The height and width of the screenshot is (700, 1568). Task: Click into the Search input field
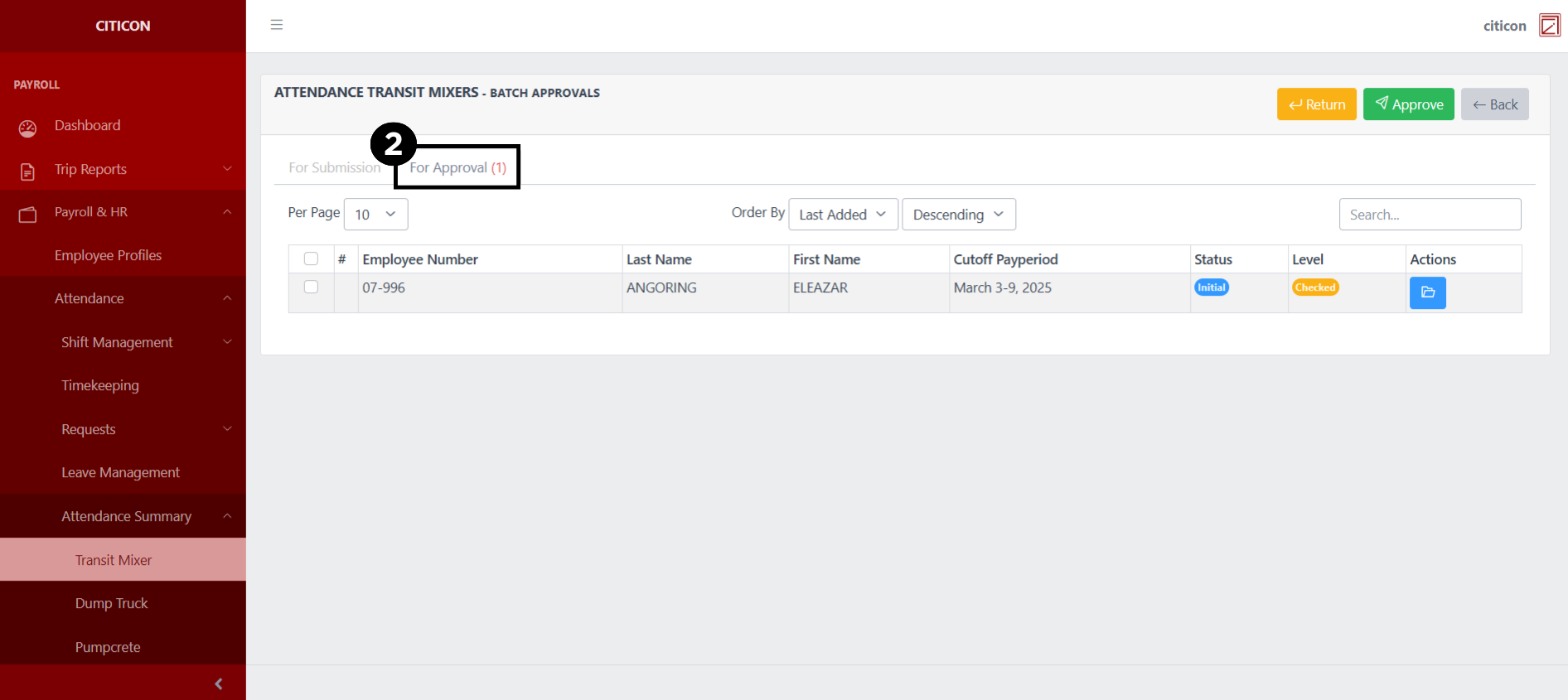click(1429, 215)
